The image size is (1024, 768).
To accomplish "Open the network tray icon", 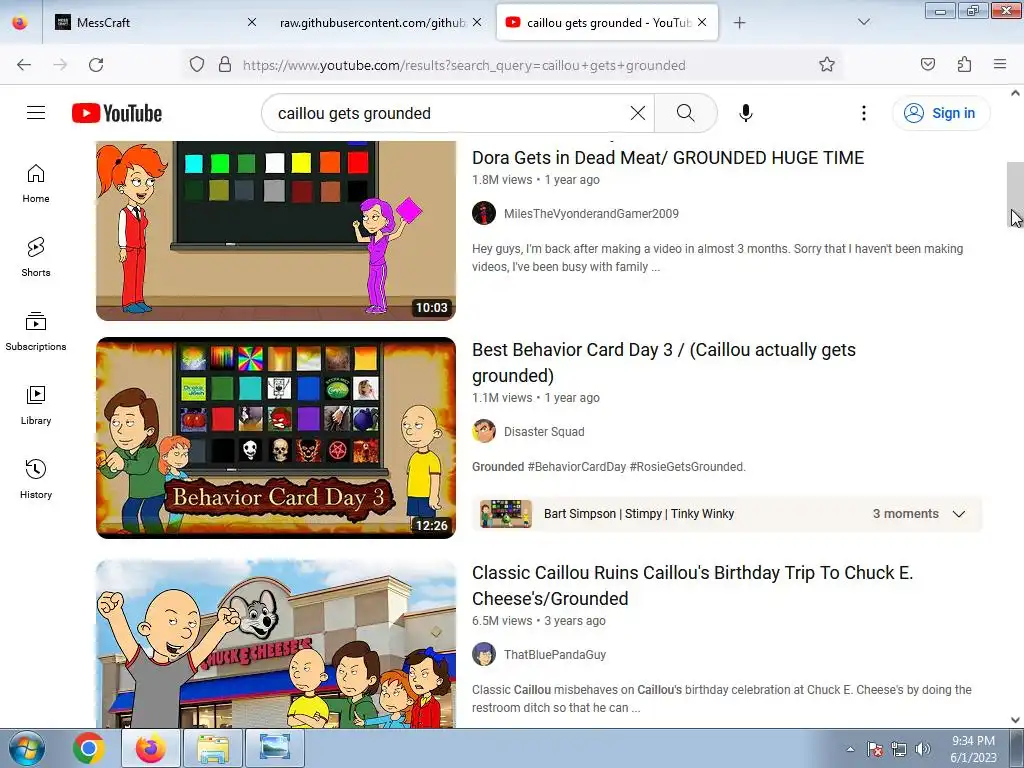I will coord(899,749).
